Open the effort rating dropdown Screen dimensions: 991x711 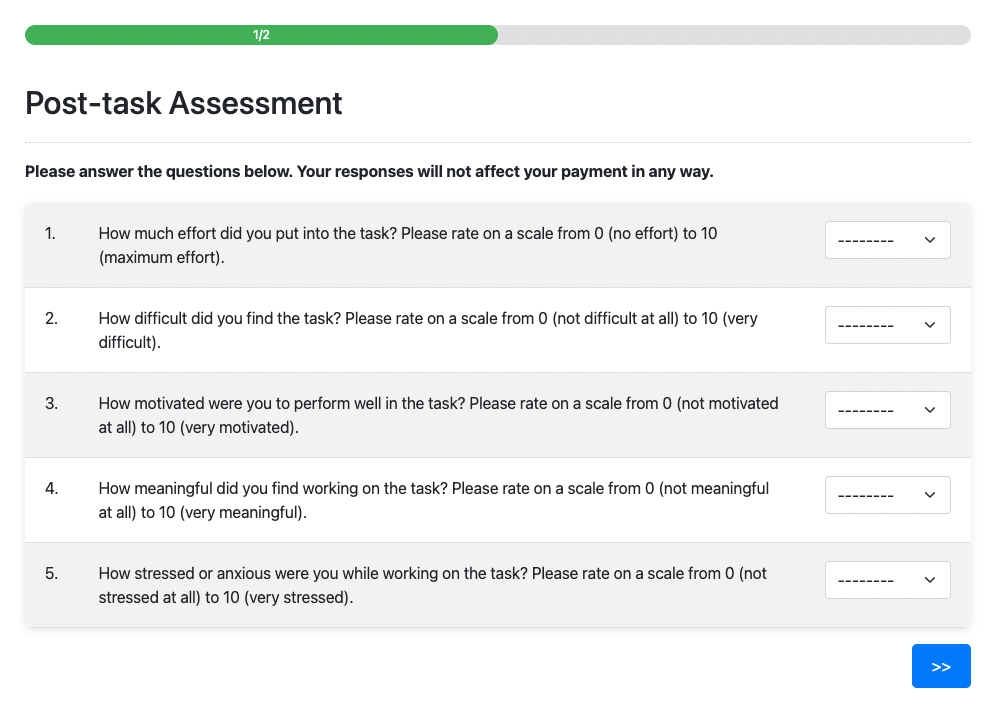click(x=887, y=240)
